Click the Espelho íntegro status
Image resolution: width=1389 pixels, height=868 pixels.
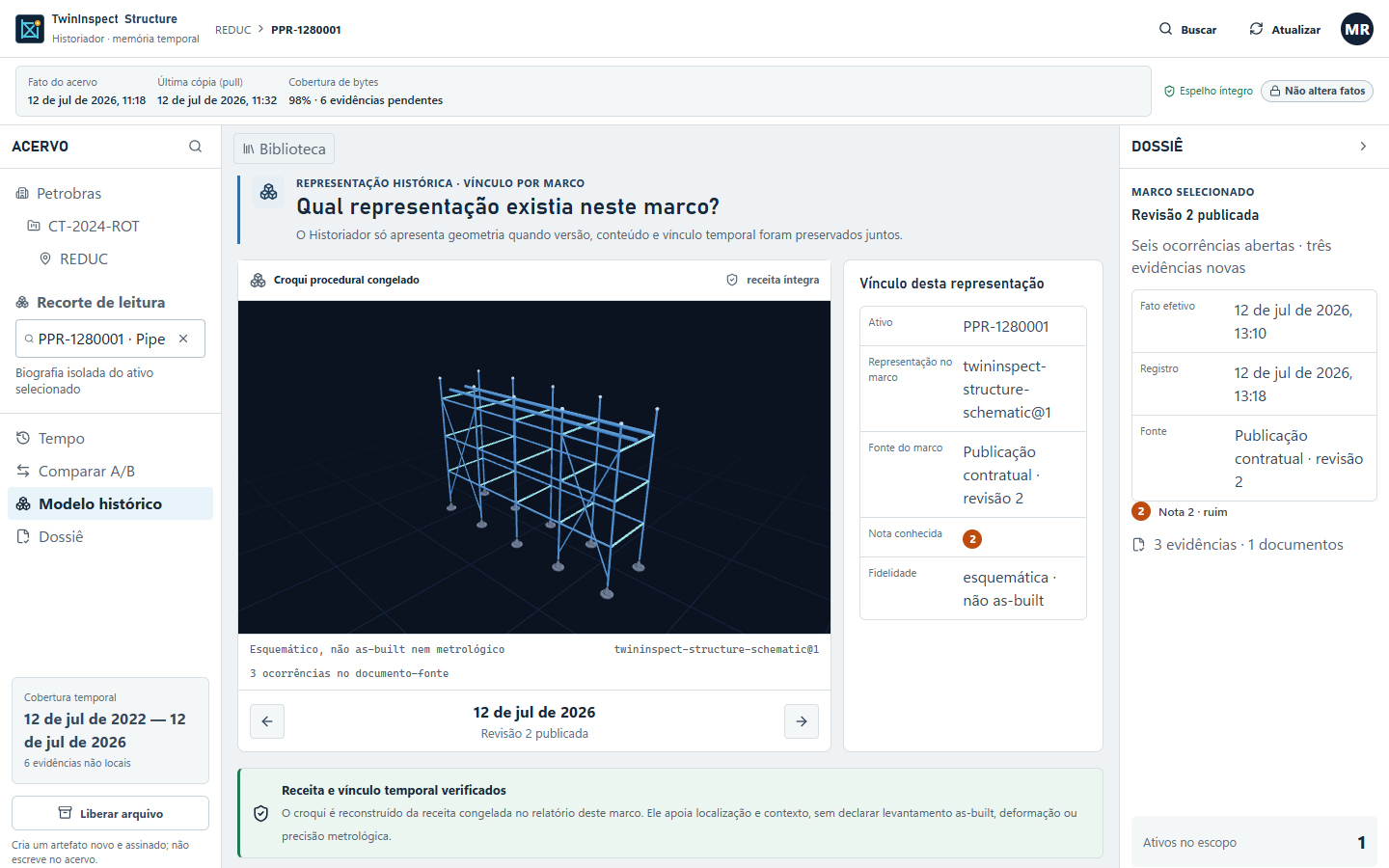coord(1209,91)
